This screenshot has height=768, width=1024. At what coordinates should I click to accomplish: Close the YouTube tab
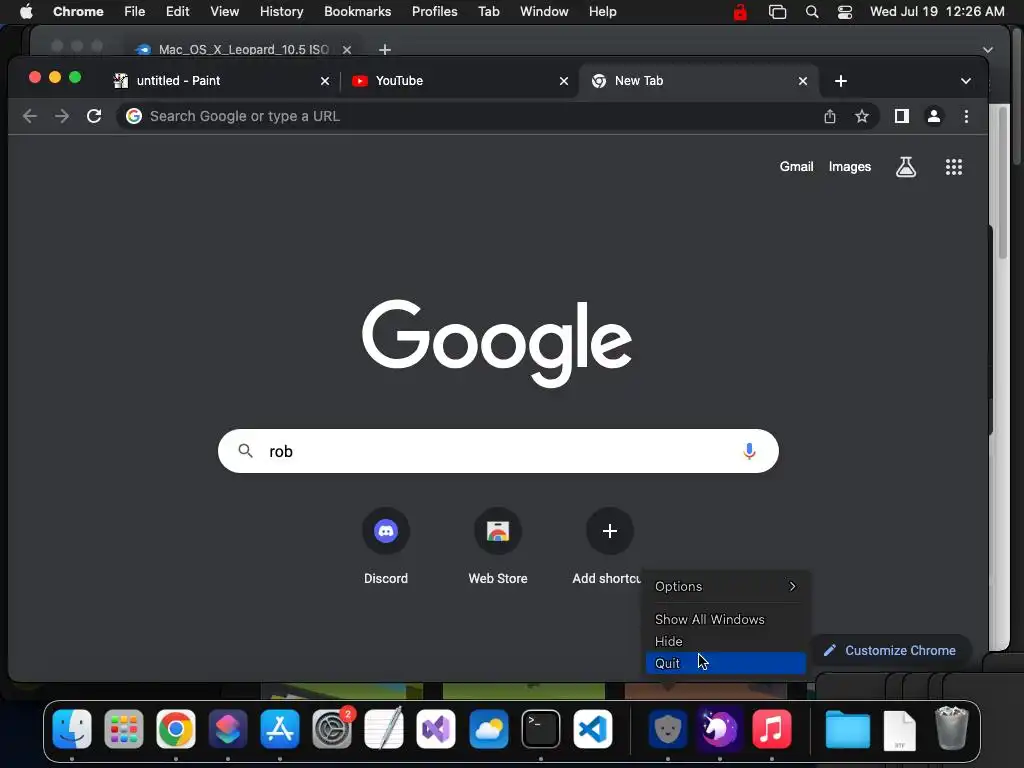(564, 81)
